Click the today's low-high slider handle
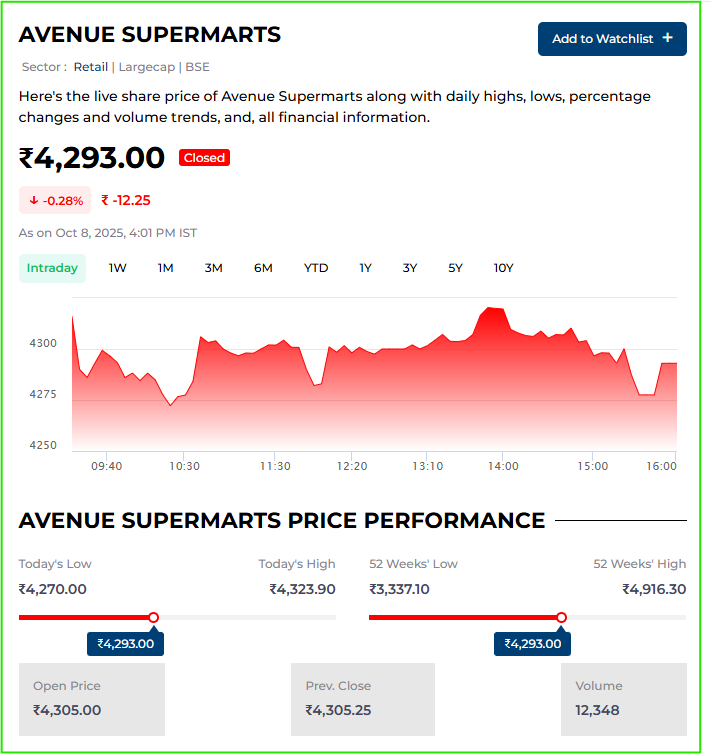The image size is (711, 754). click(x=153, y=618)
